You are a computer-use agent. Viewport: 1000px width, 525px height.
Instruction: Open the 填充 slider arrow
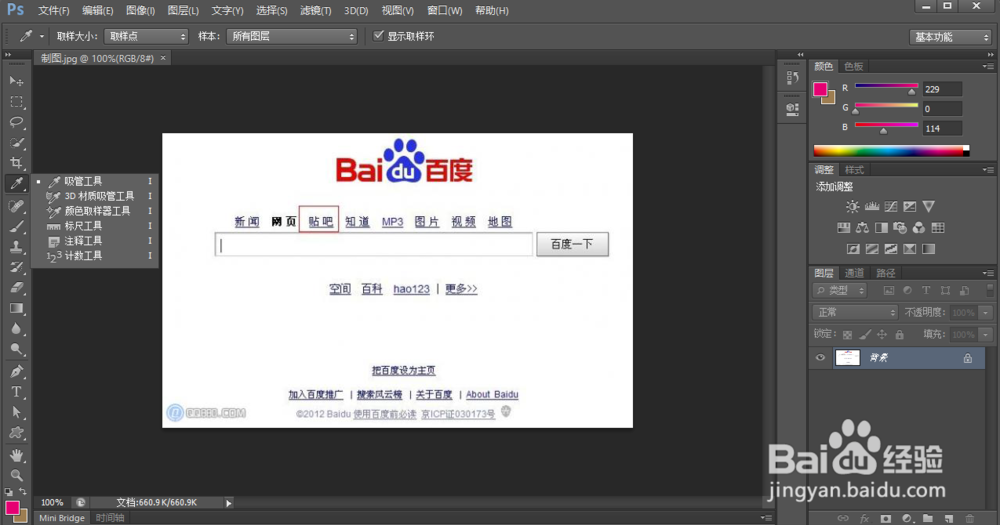click(x=986, y=335)
